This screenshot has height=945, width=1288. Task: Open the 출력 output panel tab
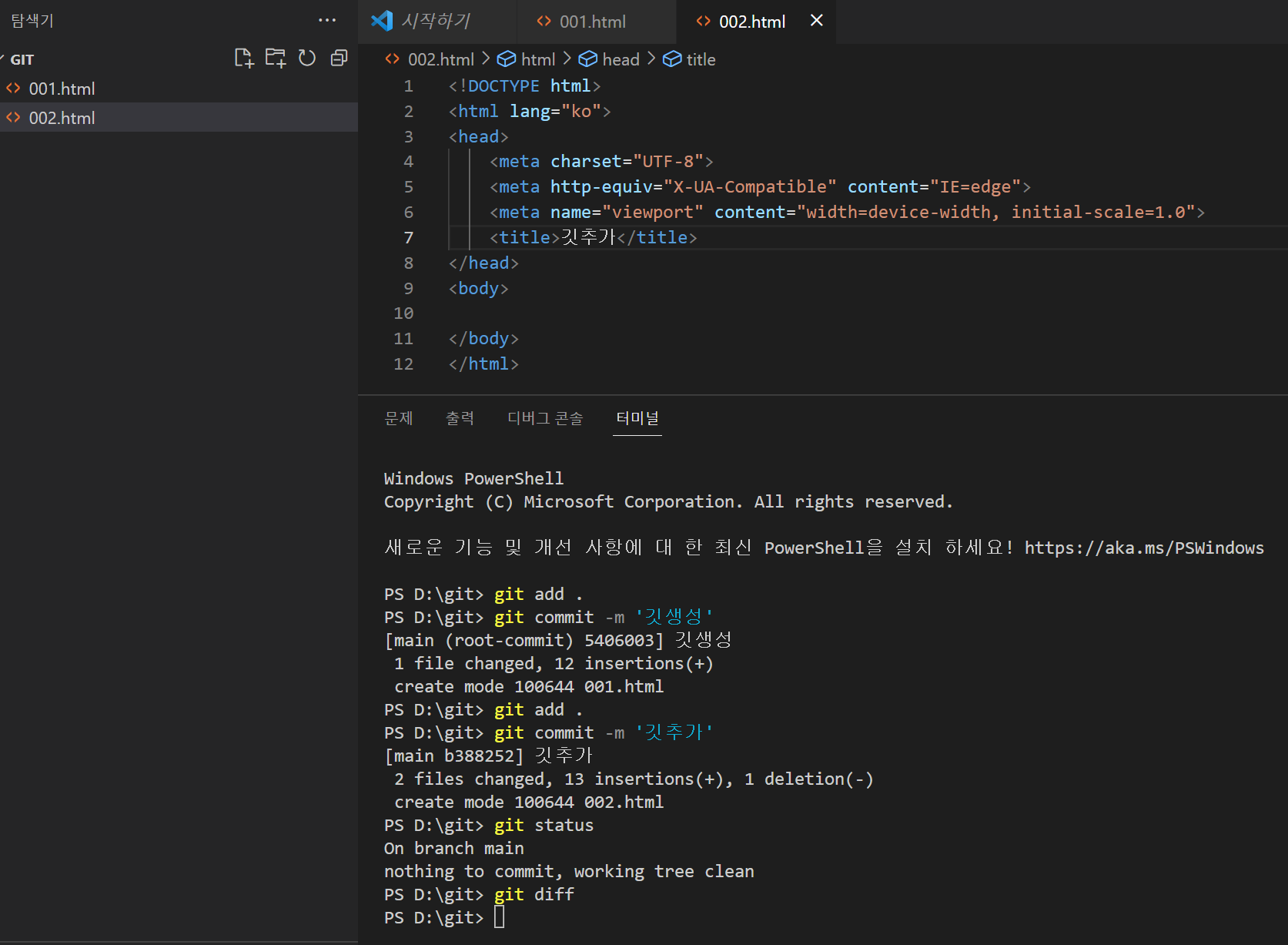click(460, 418)
